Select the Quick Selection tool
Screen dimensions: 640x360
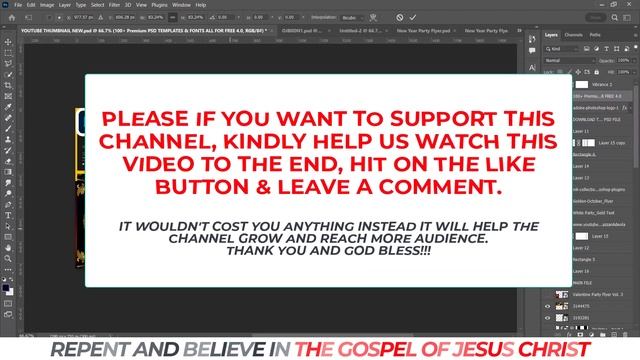point(8,75)
